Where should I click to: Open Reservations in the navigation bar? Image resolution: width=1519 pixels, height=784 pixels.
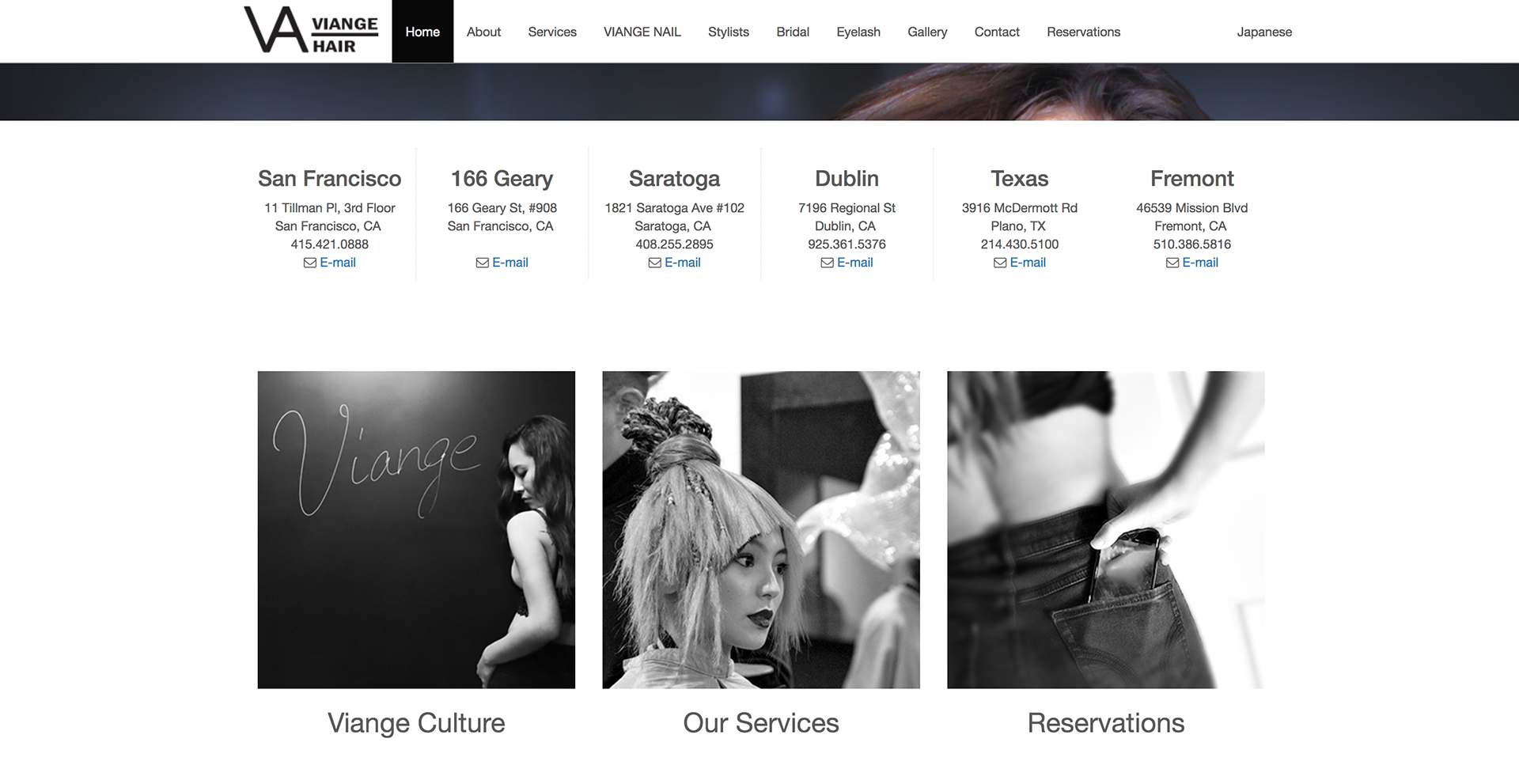1083,32
